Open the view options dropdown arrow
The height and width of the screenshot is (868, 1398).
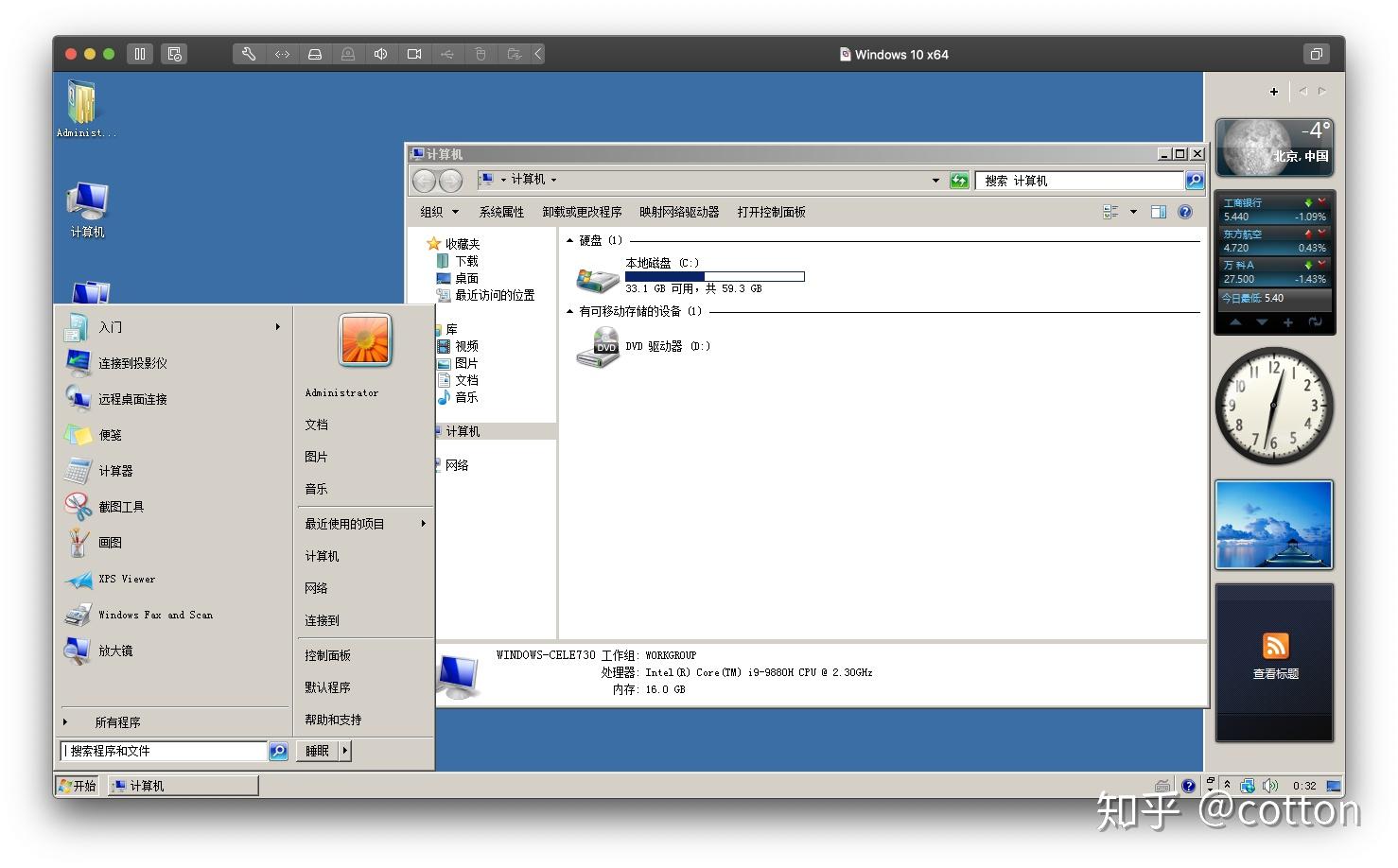pyautogui.click(x=1133, y=212)
